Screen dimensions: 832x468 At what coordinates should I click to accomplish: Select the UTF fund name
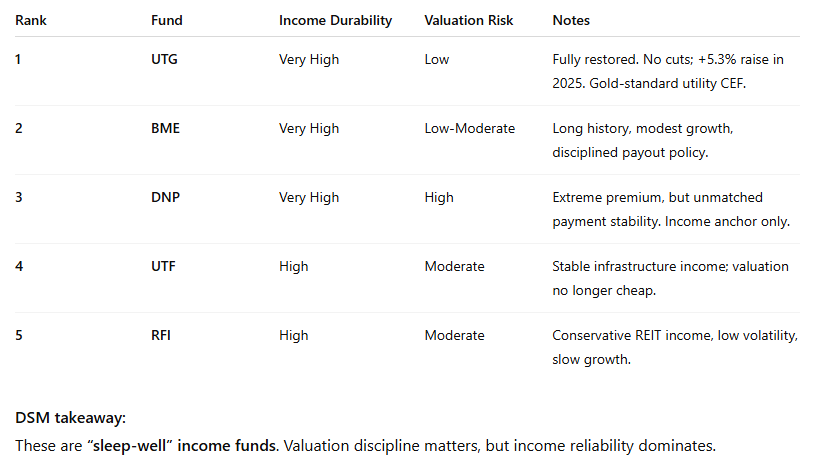(163, 267)
